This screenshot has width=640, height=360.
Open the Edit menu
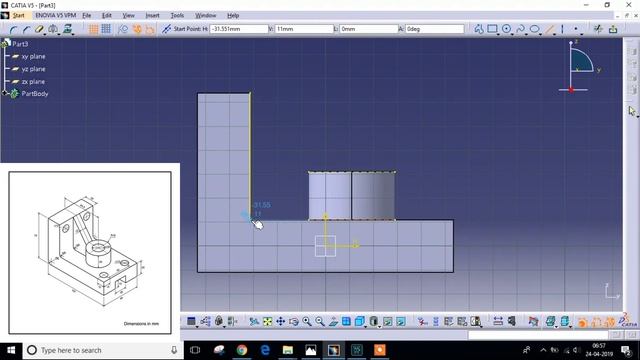(x=107, y=16)
